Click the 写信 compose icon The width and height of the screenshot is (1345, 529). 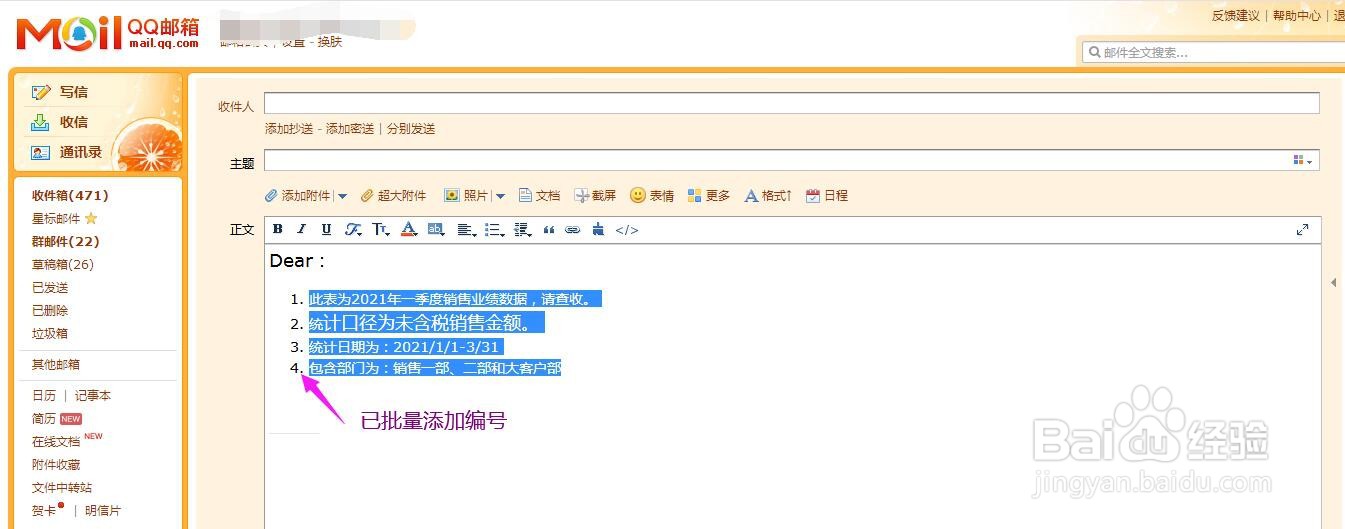click(x=41, y=92)
